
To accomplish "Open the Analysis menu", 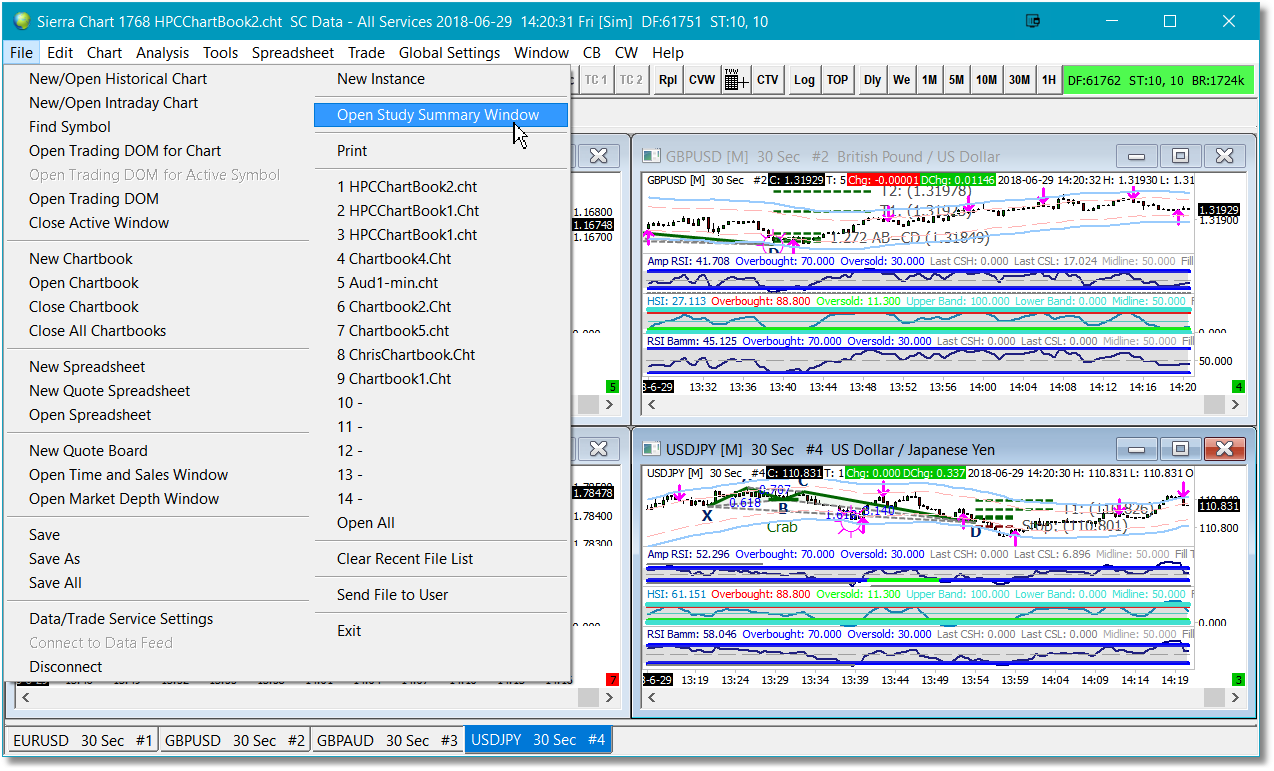I will click(162, 53).
